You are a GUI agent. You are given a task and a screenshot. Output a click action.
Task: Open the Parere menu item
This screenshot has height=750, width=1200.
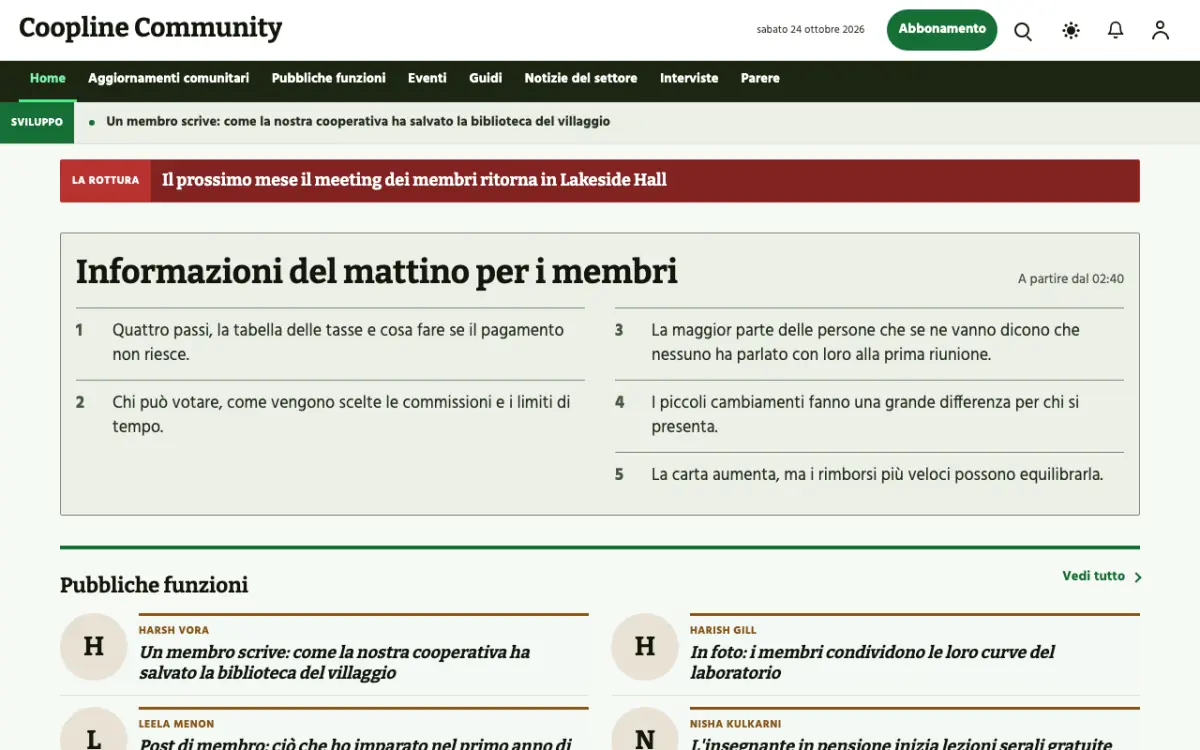(x=760, y=78)
